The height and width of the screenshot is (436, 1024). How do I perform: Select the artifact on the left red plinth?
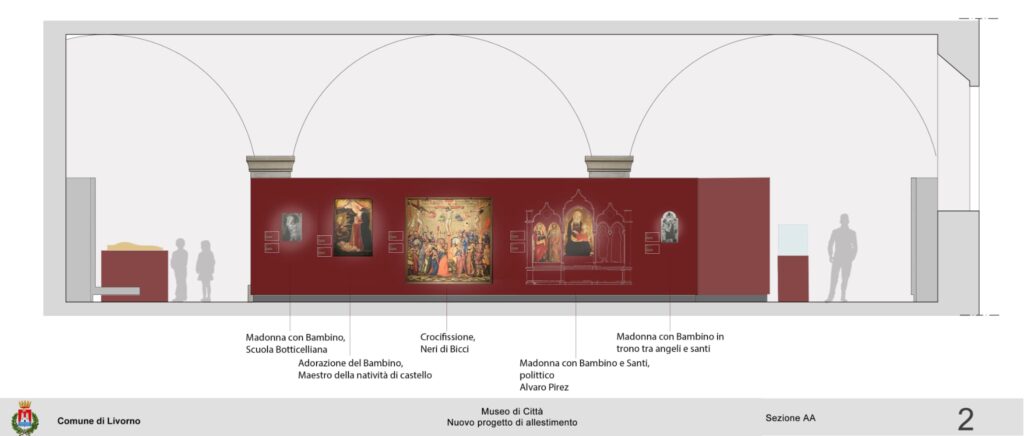(134, 246)
